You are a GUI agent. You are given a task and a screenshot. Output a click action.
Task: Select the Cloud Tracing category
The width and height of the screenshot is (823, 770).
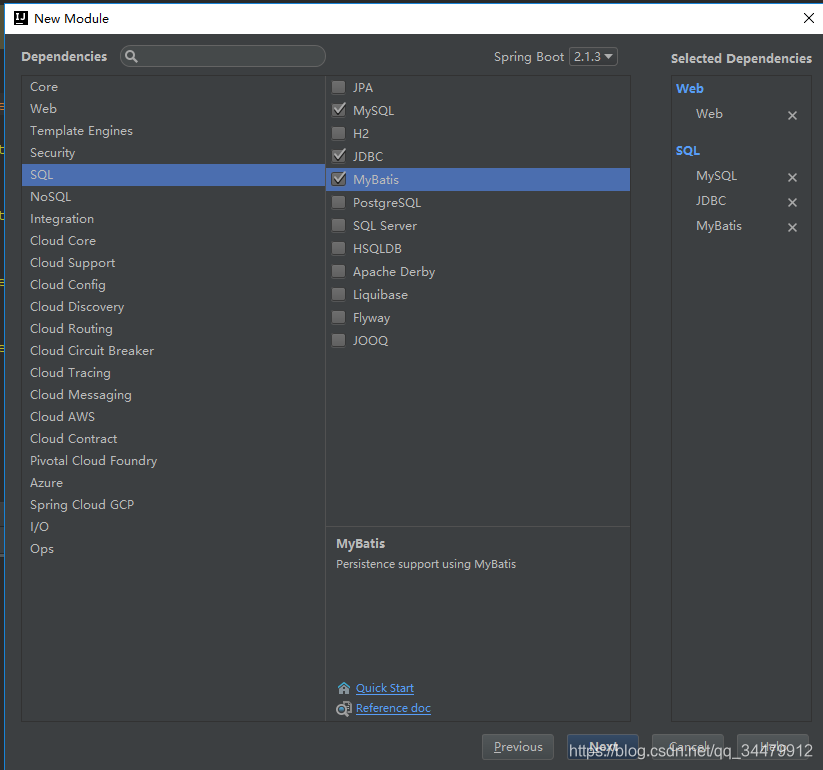[x=173, y=373]
